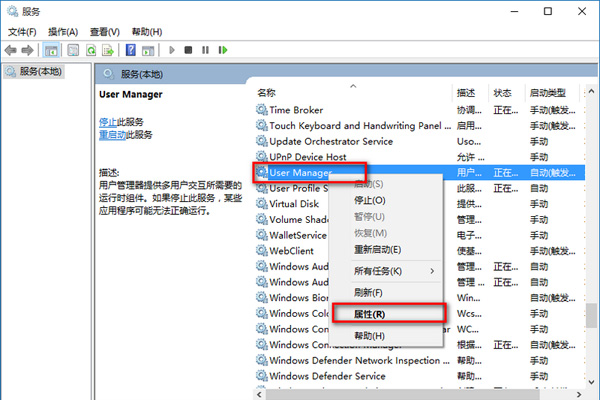Open the 操作(A) menu
Viewport: 600px width, 400px height.
63,32
